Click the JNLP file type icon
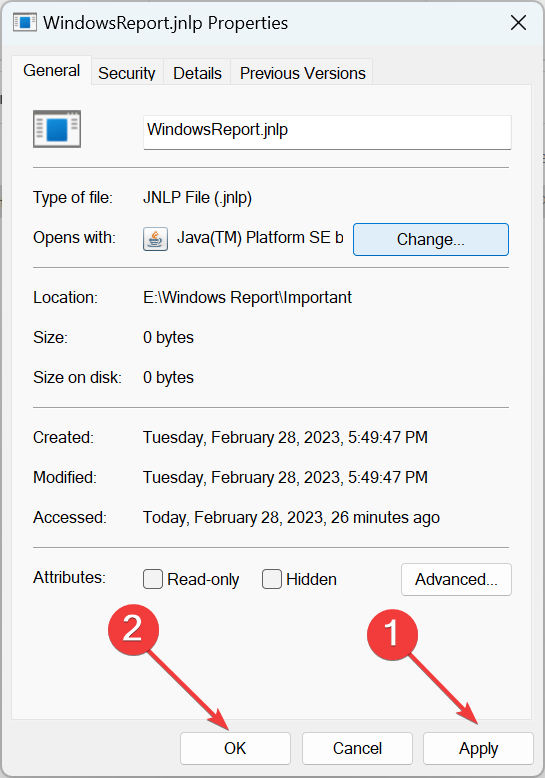The width and height of the screenshot is (545, 778). click(57, 129)
